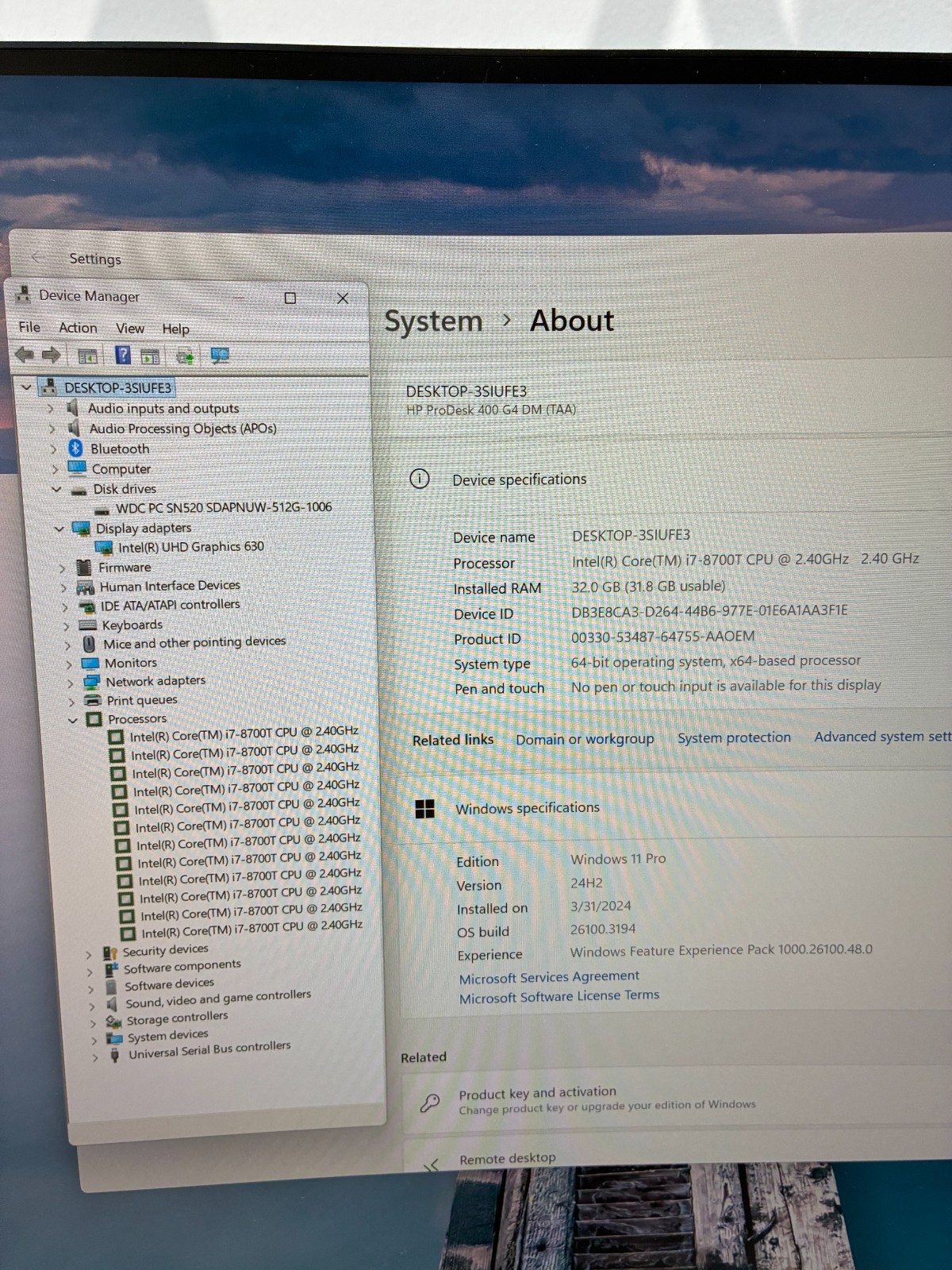Viewport: 952px width, 1270px height.
Task: Click the Update driver toolbar icon
Action: 186,356
